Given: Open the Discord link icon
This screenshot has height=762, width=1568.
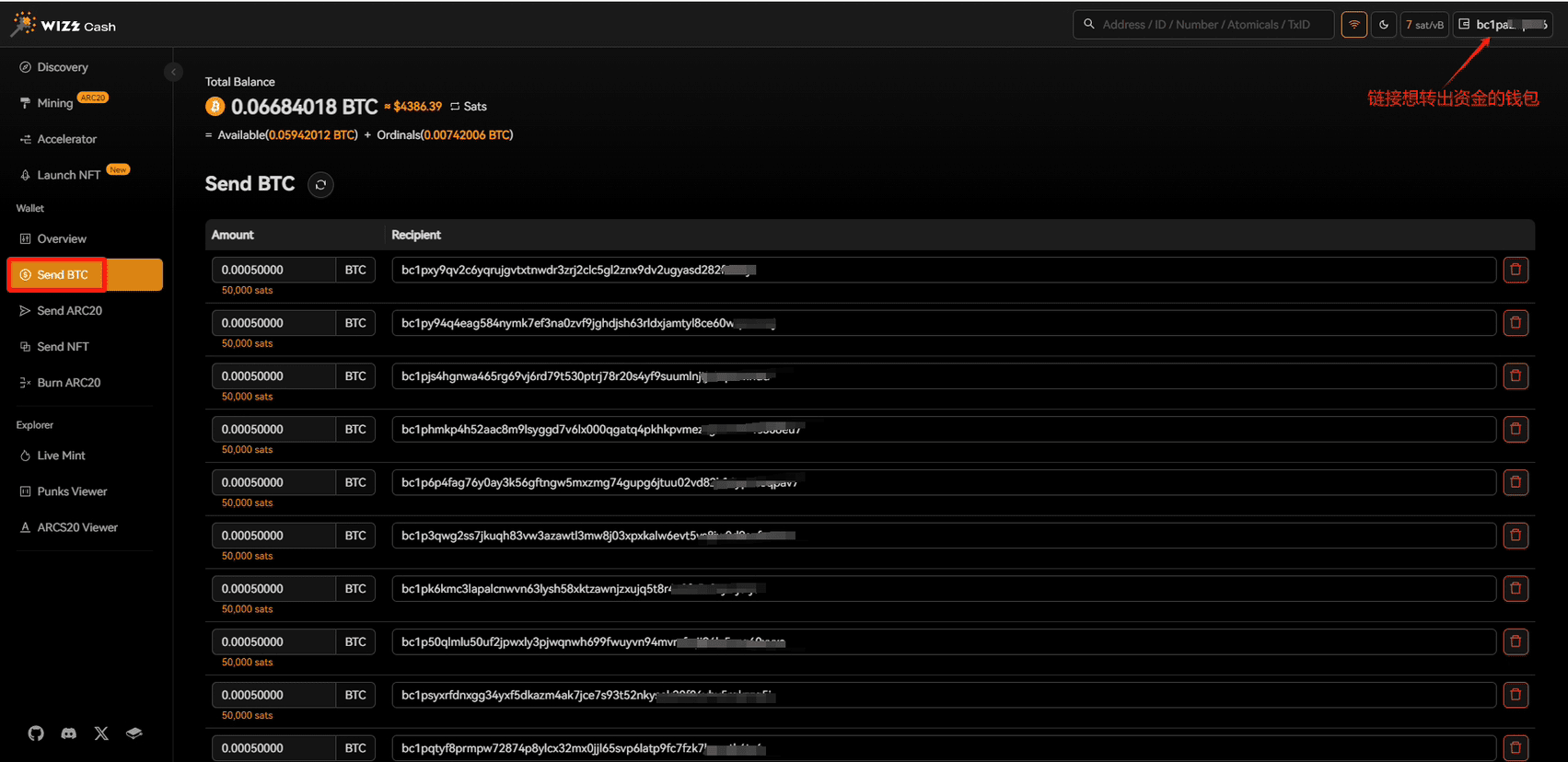Looking at the screenshot, I should pos(69,733).
